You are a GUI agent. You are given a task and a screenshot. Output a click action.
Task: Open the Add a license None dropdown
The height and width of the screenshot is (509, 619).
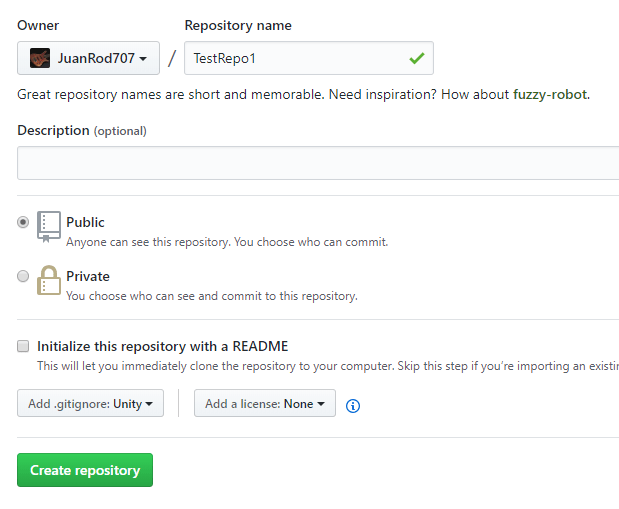coord(264,404)
